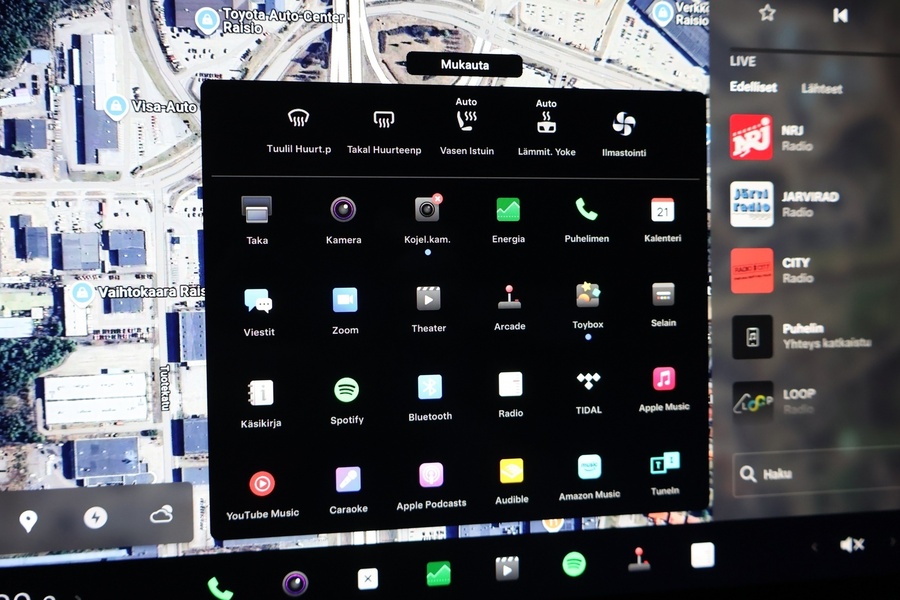900x600 pixels.
Task: Open the Radio app in the grid
Action: pos(510,384)
